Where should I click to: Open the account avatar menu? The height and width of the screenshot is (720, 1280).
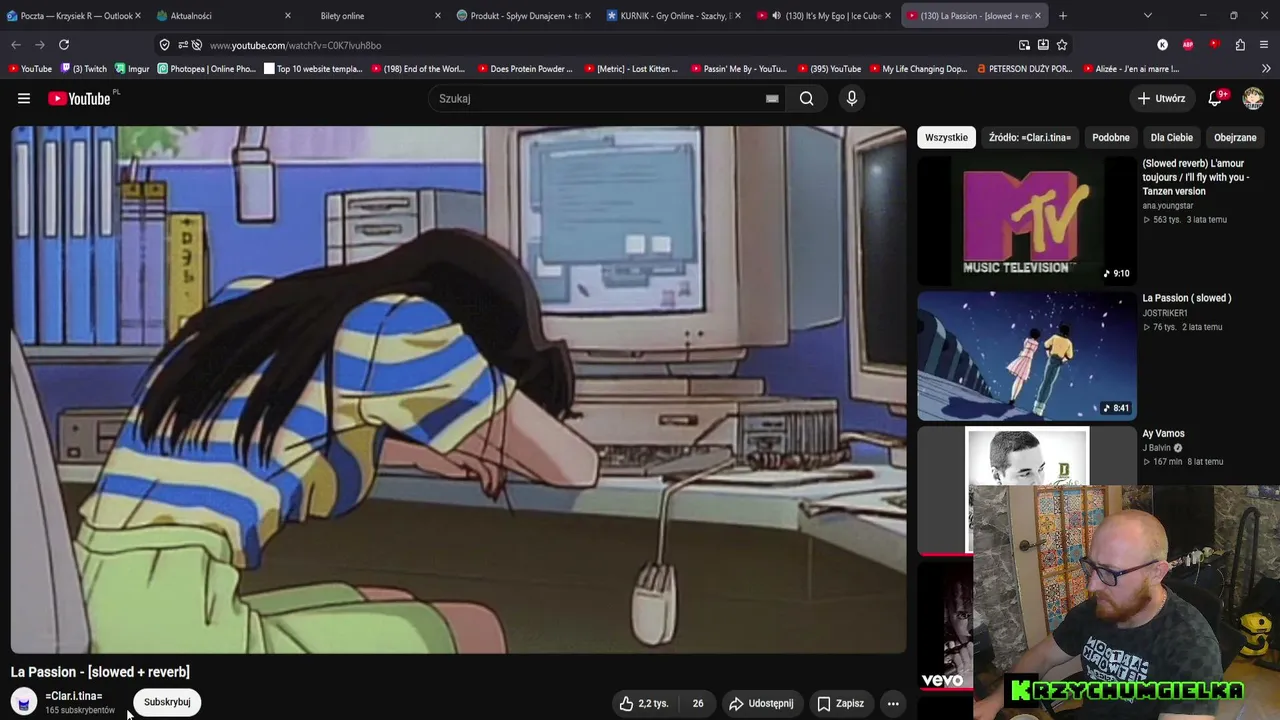pos(1253,98)
